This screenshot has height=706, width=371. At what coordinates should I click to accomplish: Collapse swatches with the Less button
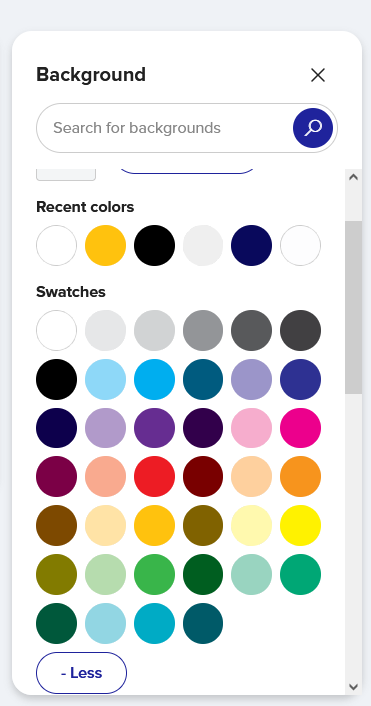81,673
